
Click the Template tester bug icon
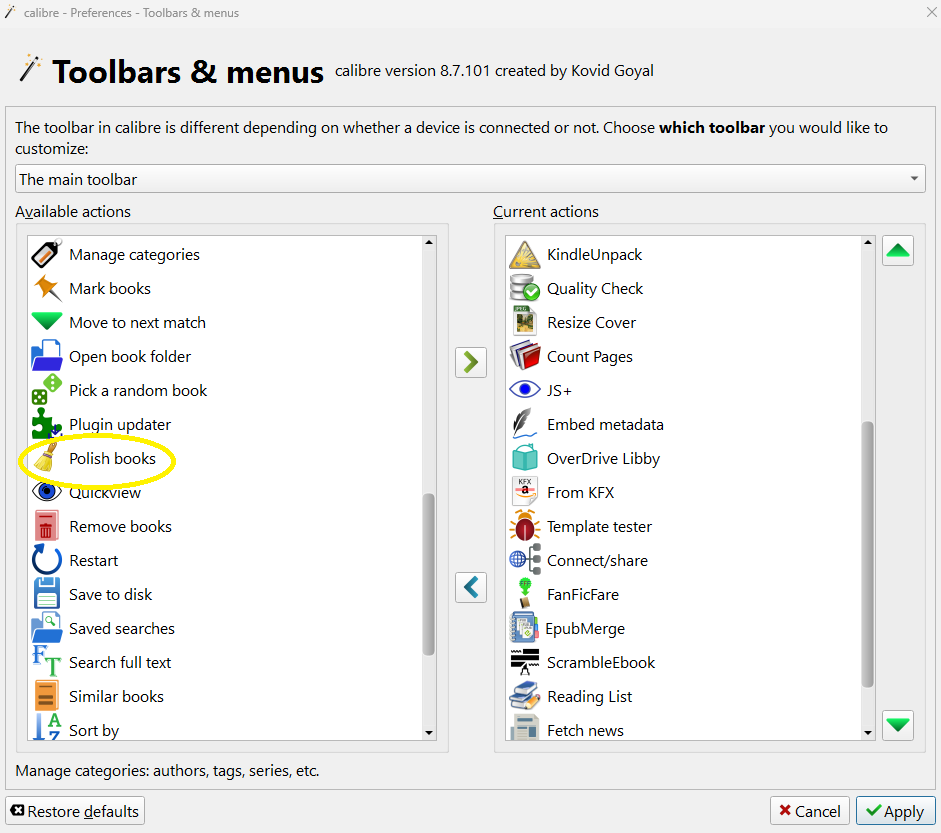point(525,527)
